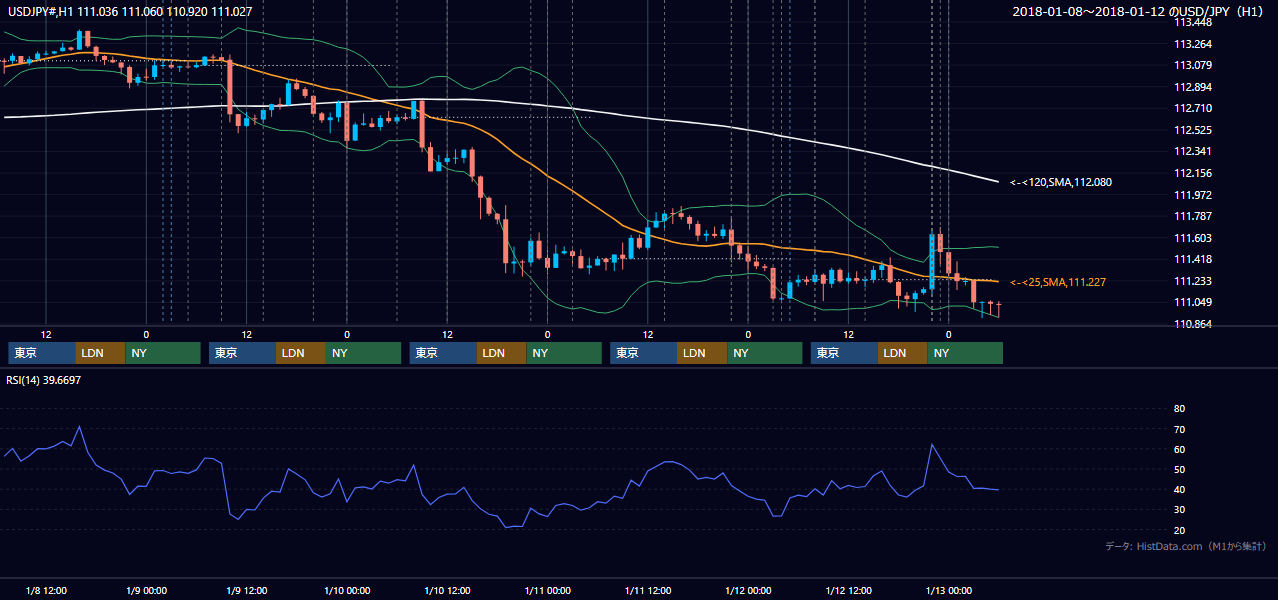This screenshot has height=600, width=1278.
Task: Click the 1/12 00:00 time axis label
Action: pyautogui.click(x=747, y=591)
